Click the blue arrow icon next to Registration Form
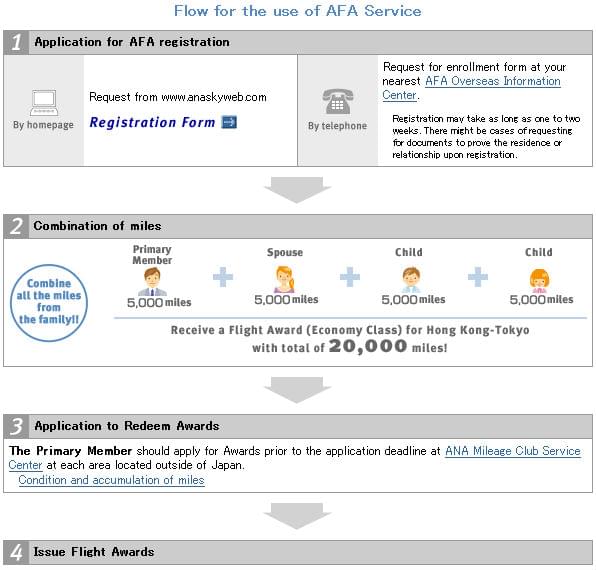596x570 pixels. 229,122
